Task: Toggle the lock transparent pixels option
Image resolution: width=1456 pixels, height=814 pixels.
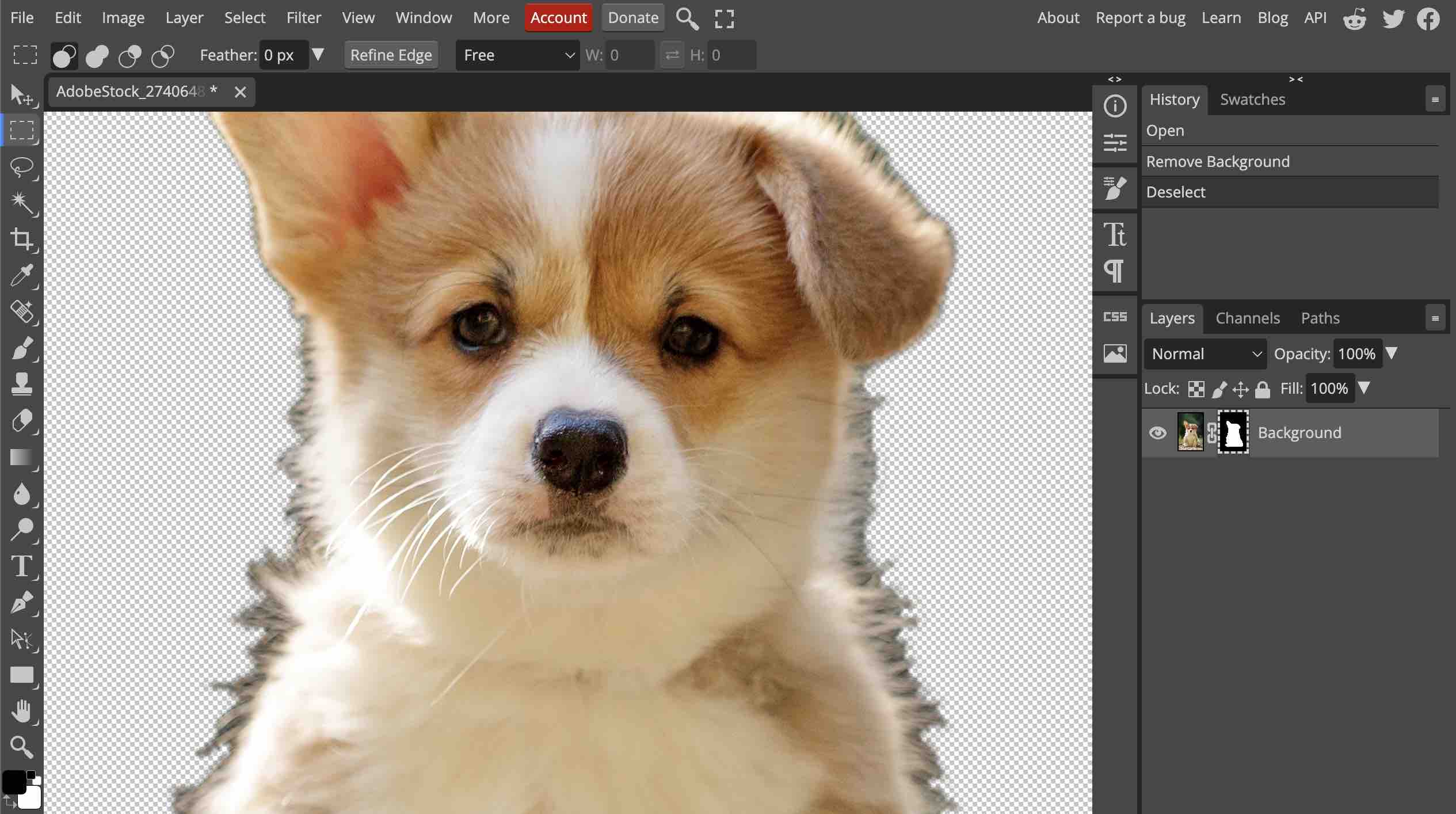Action: [1196, 390]
